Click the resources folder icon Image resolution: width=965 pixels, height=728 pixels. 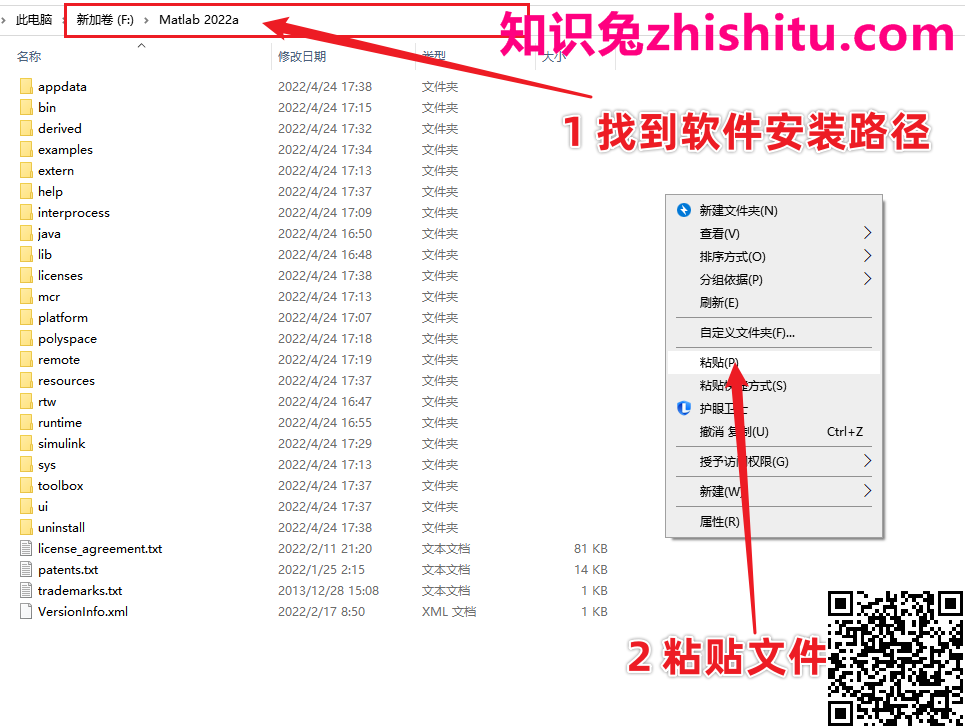[26, 380]
